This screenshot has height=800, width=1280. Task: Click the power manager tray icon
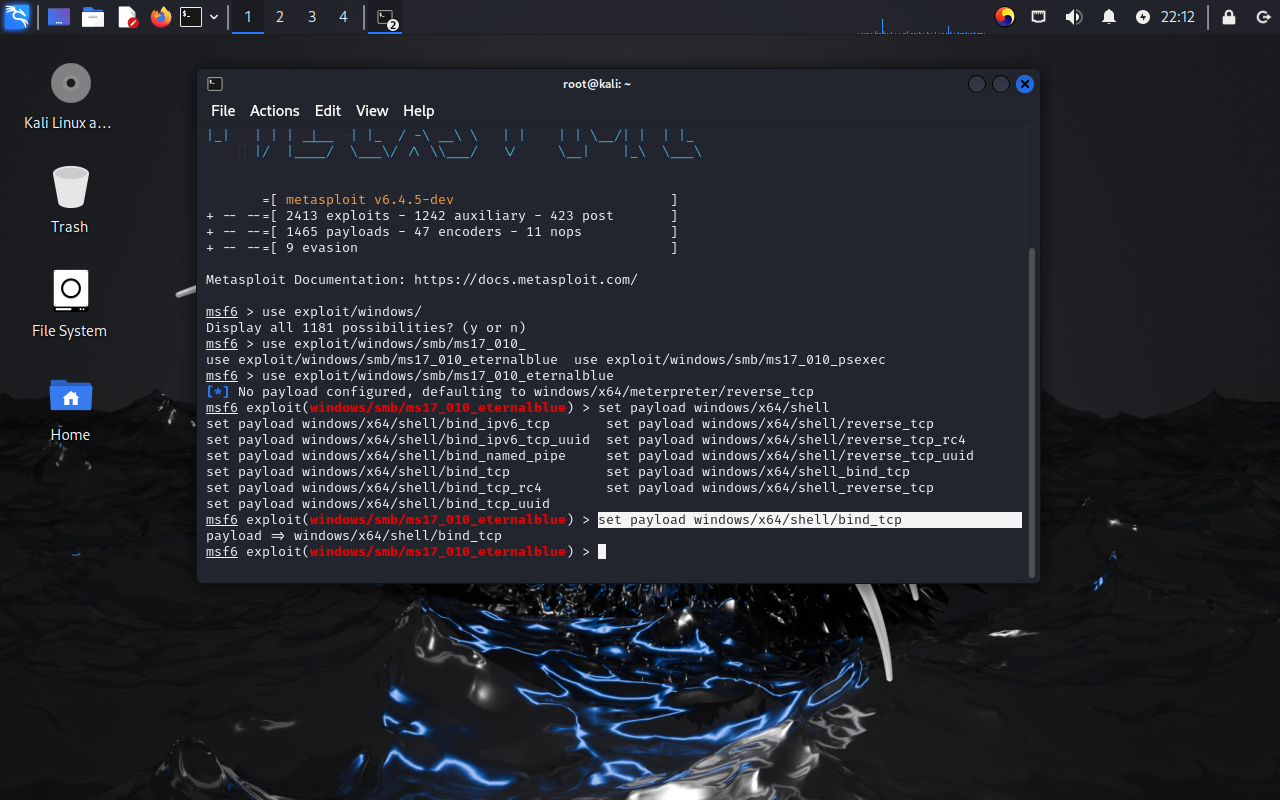(1143, 17)
